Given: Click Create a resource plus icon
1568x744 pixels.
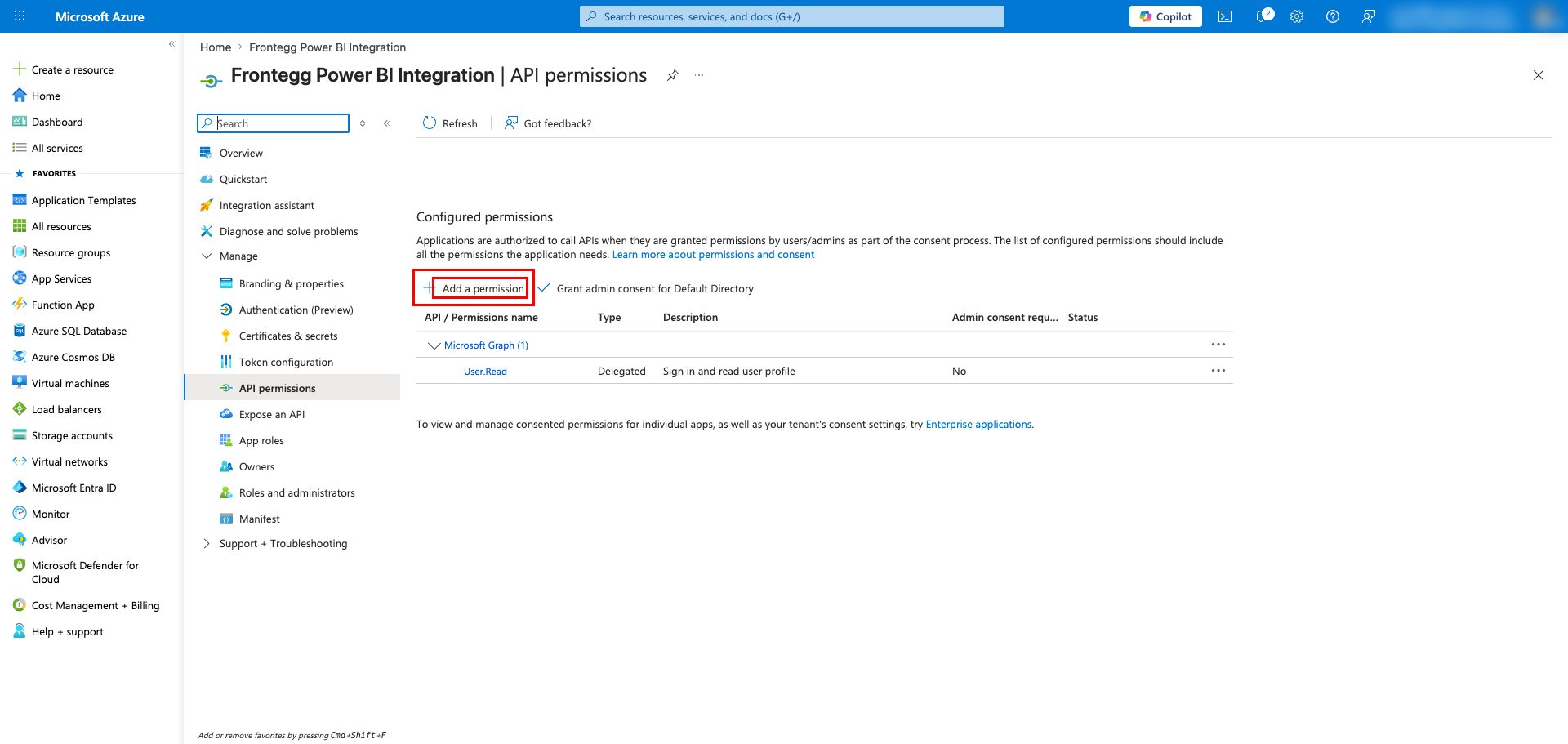Looking at the screenshot, I should coord(20,69).
